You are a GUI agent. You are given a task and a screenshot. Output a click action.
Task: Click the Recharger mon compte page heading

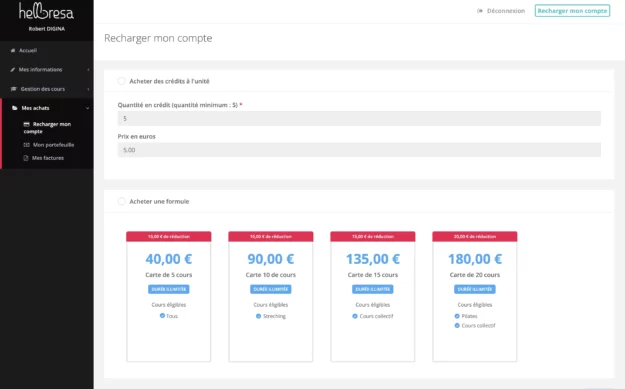(x=158, y=38)
